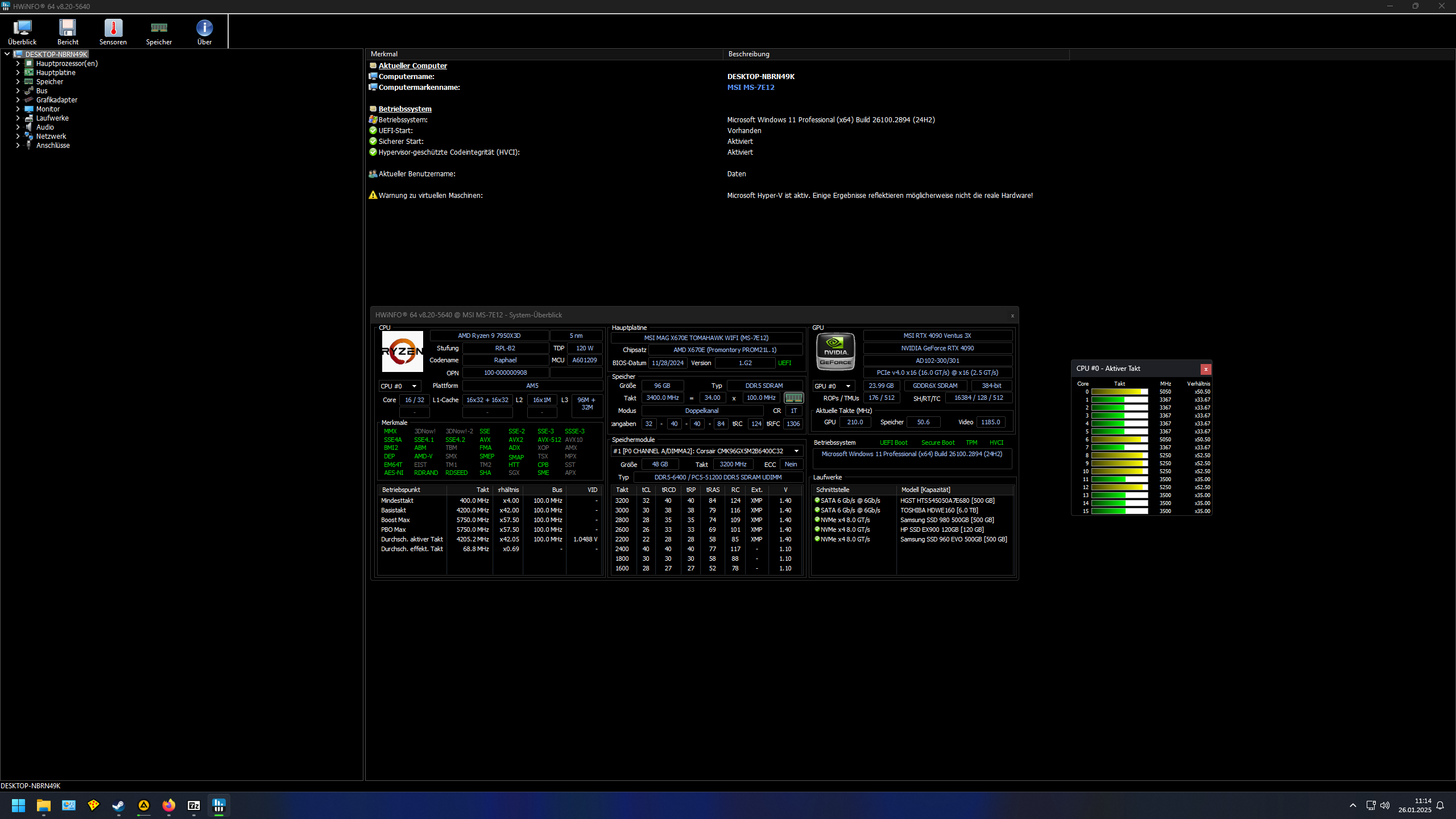Viewport: 1456px width, 819px height.
Task: Click the MSI RTX 4090 Ventus 3X field
Action: tap(937, 336)
